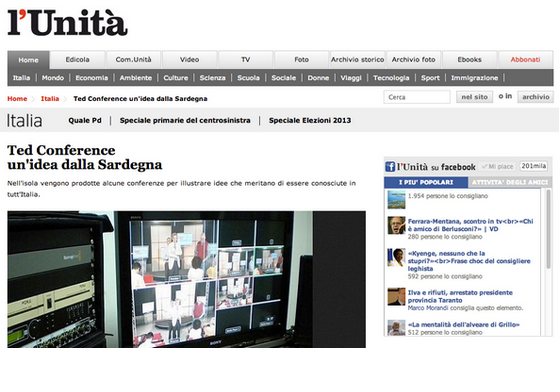Open the Viaggi section
The height and width of the screenshot is (392, 560).
pos(351,78)
